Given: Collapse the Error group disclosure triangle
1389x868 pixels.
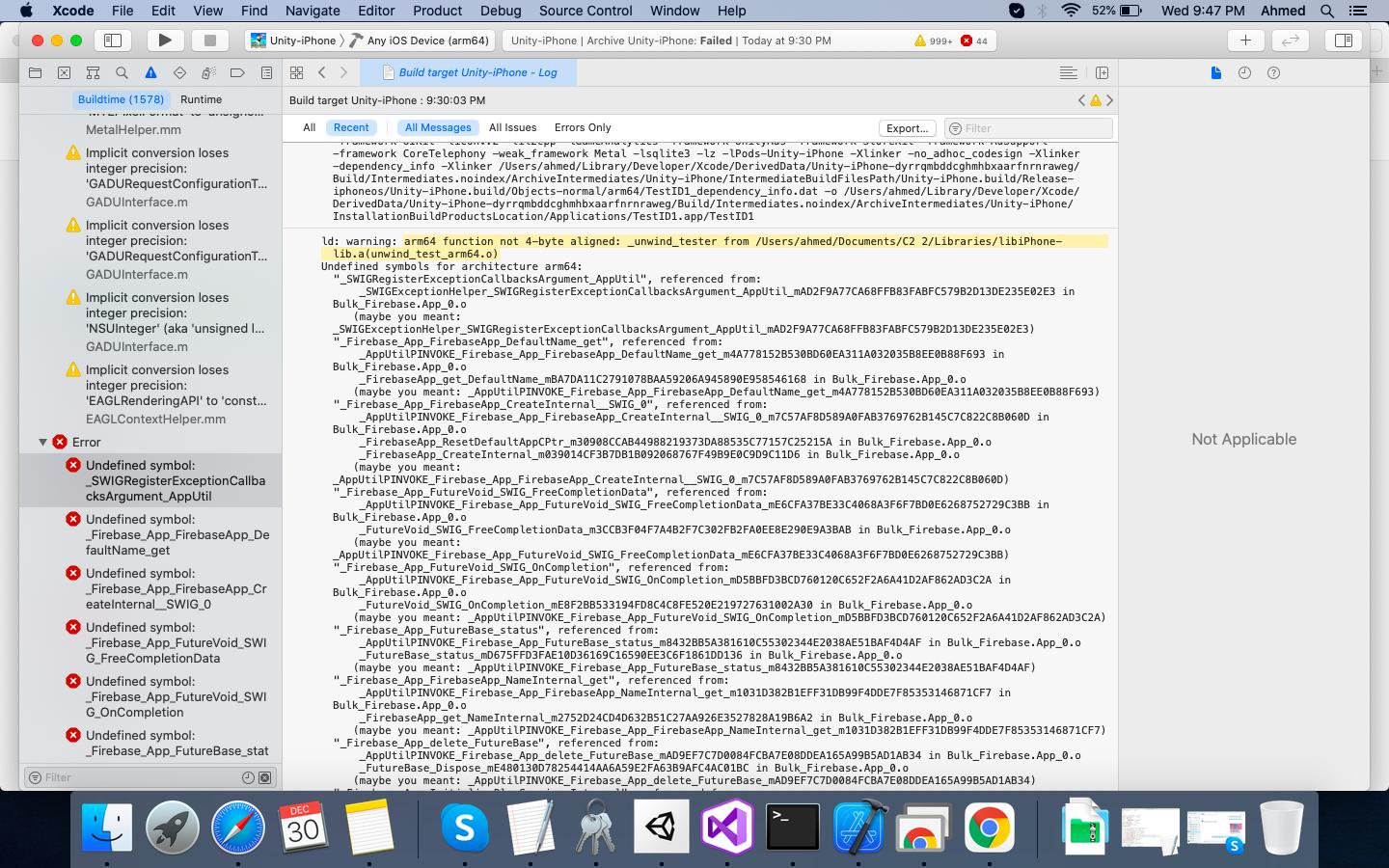Looking at the screenshot, I should 42,442.
